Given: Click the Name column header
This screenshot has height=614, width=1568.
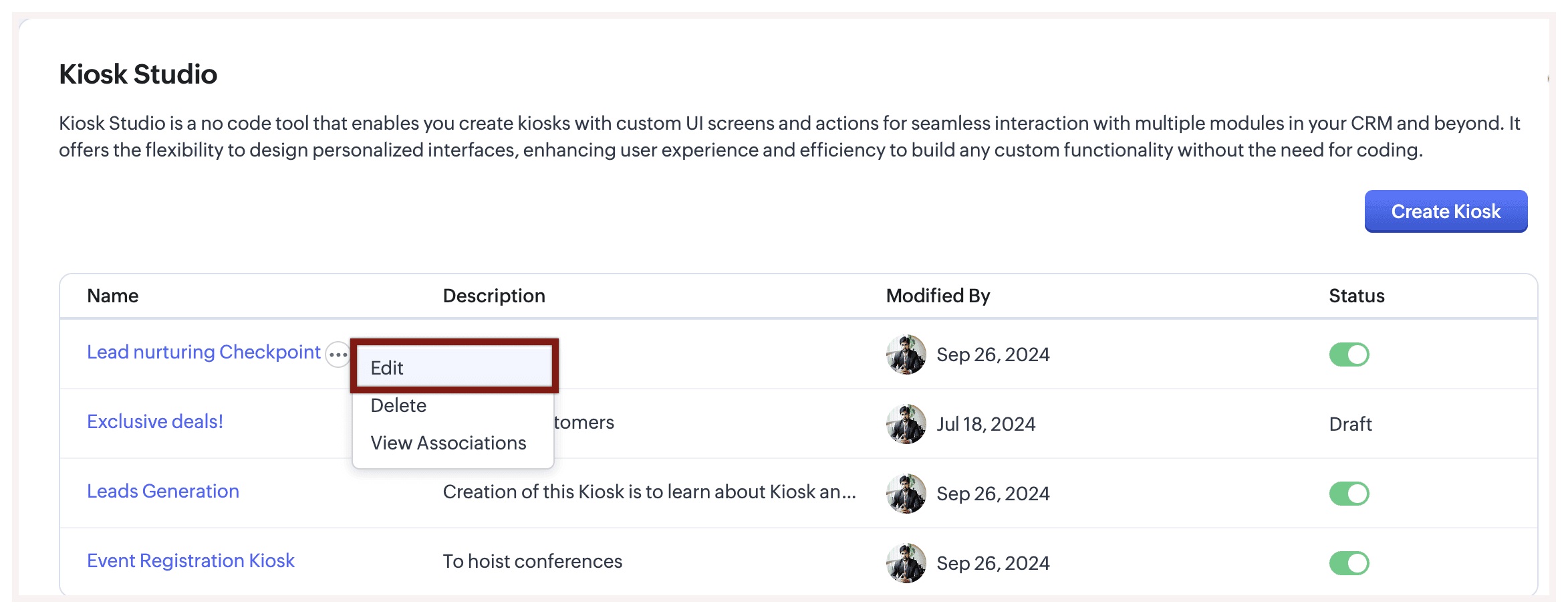Looking at the screenshot, I should tap(113, 296).
